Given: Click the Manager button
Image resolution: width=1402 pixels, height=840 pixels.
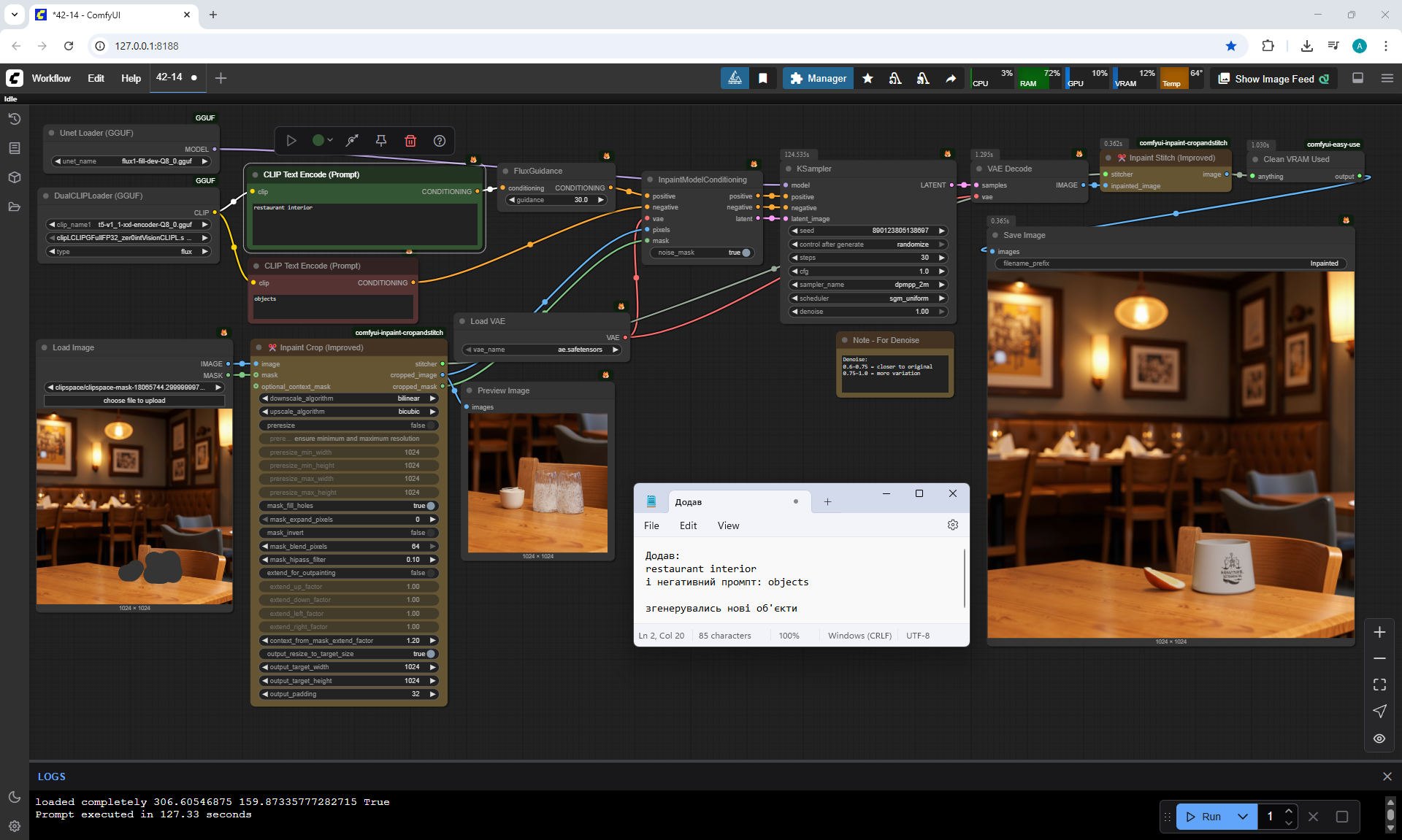Looking at the screenshot, I should (x=818, y=79).
